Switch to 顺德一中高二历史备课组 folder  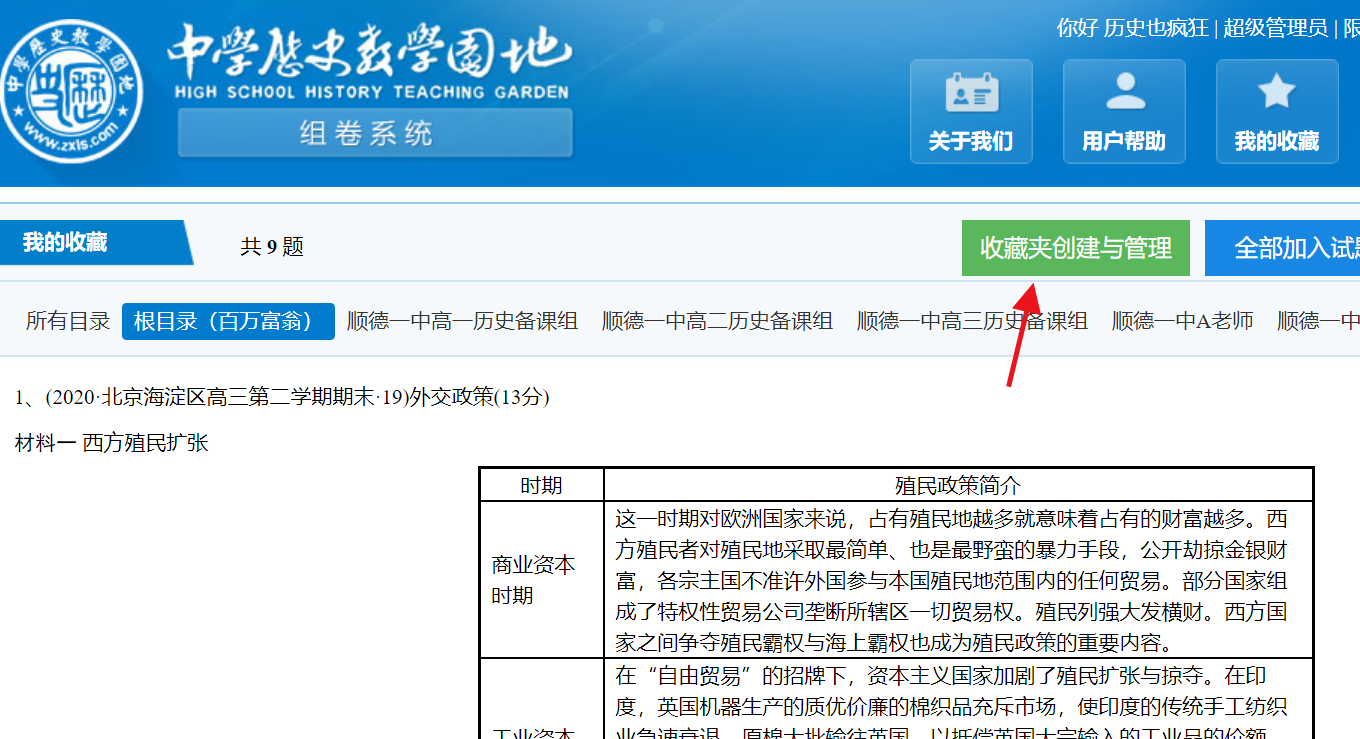[x=717, y=321]
